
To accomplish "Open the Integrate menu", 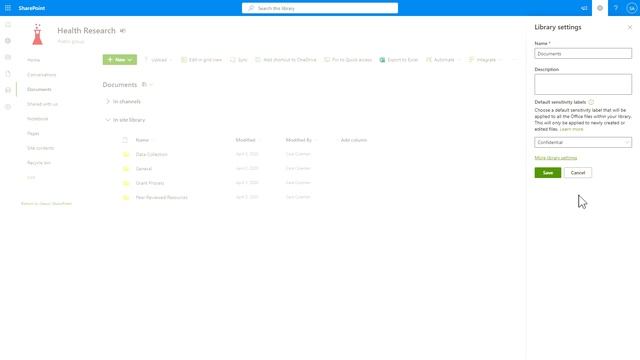I will coord(485,60).
